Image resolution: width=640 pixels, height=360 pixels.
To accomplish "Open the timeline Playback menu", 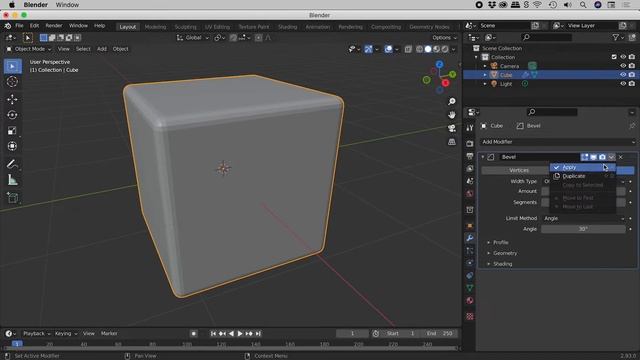I will pyautogui.click(x=36, y=333).
